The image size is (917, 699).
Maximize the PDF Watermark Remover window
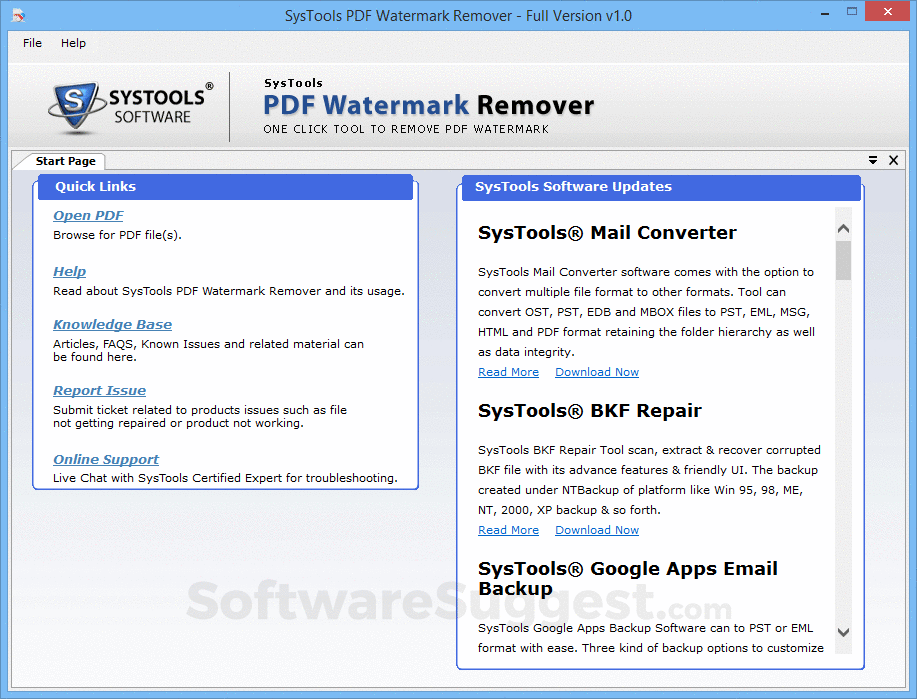852,12
